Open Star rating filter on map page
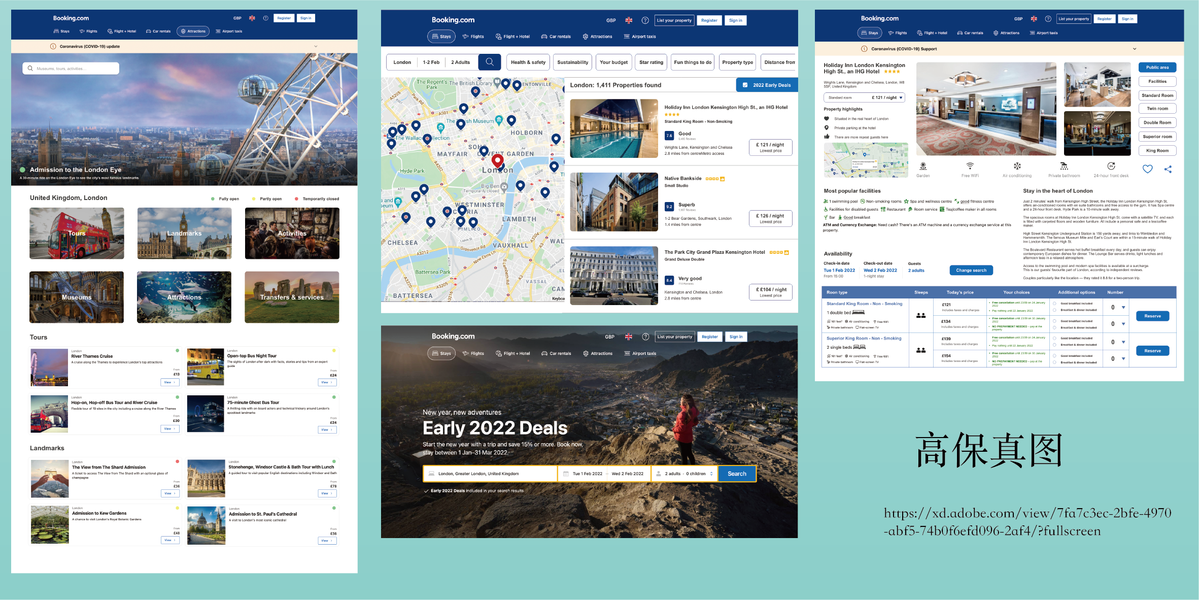The height and width of the screenshot is (600, 1199). 651,62
